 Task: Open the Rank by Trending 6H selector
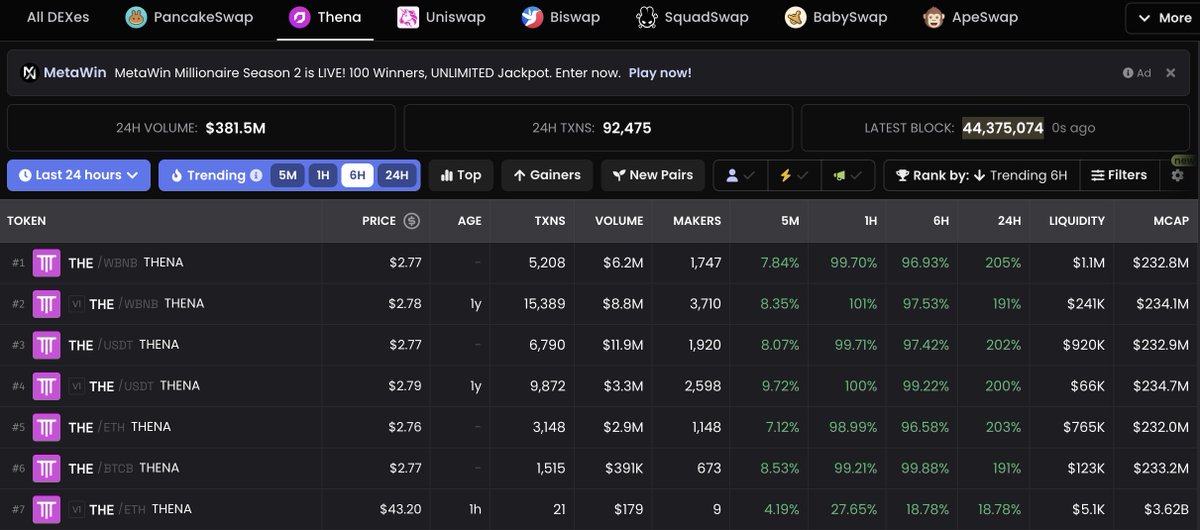pos(981,175)
